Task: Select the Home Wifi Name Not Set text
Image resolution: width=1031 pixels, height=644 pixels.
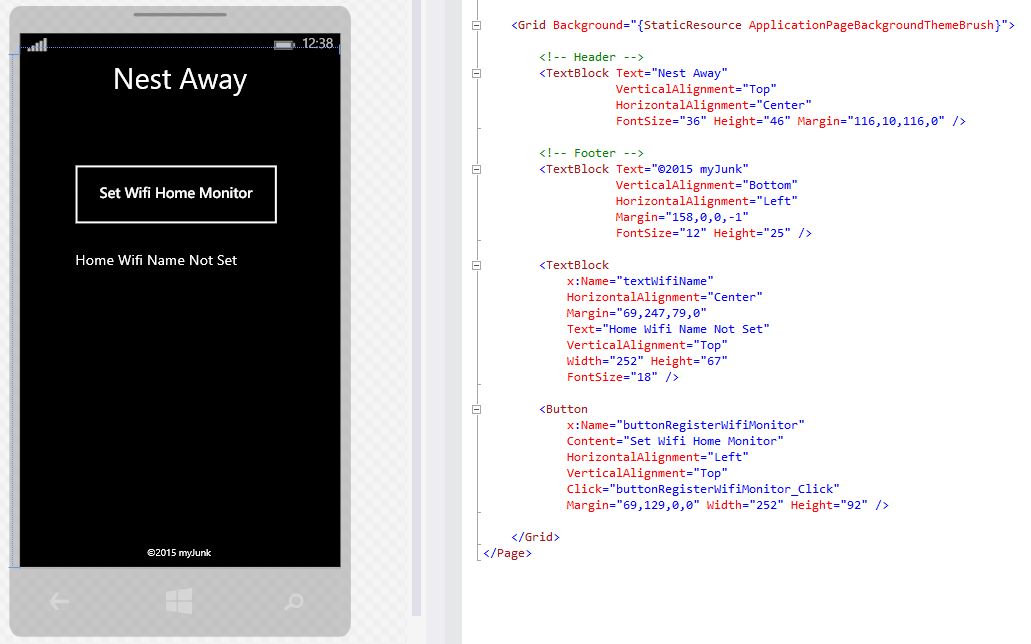Action: 156,260
